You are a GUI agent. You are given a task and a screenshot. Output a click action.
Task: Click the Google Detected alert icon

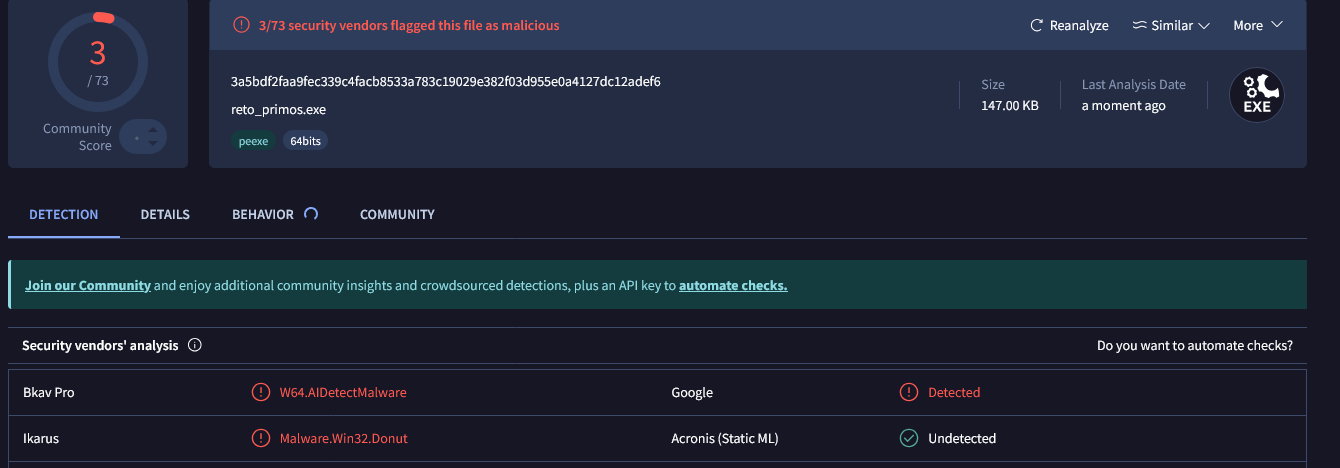coord(909,392)
